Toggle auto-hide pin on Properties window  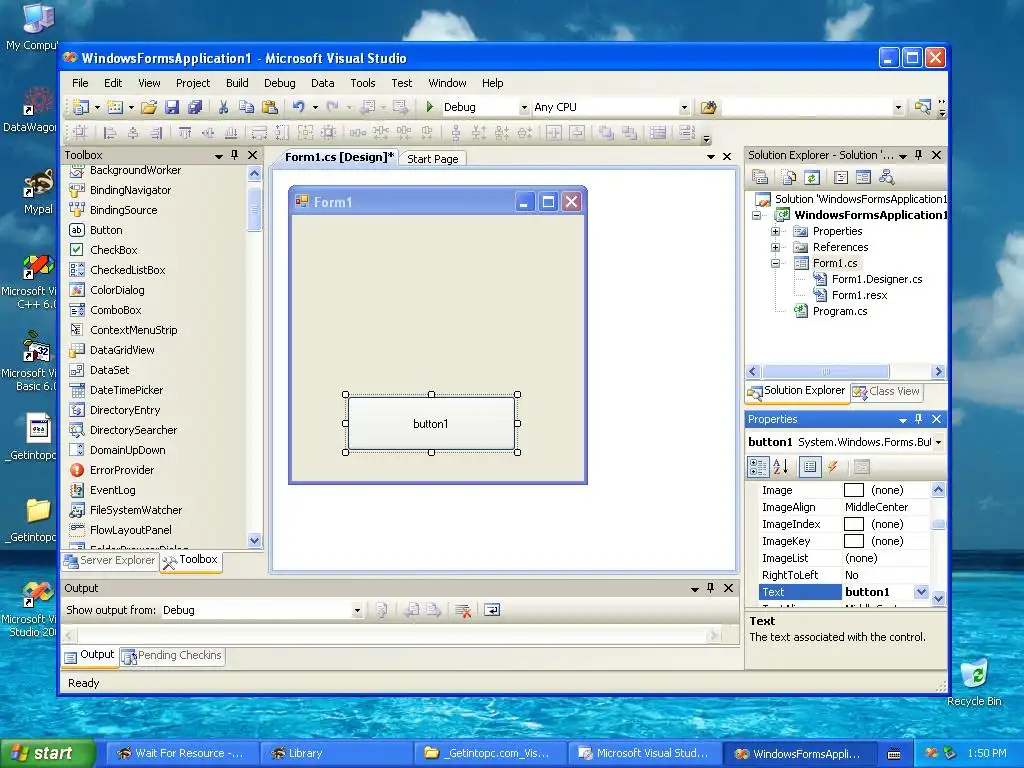coord(919,419)
